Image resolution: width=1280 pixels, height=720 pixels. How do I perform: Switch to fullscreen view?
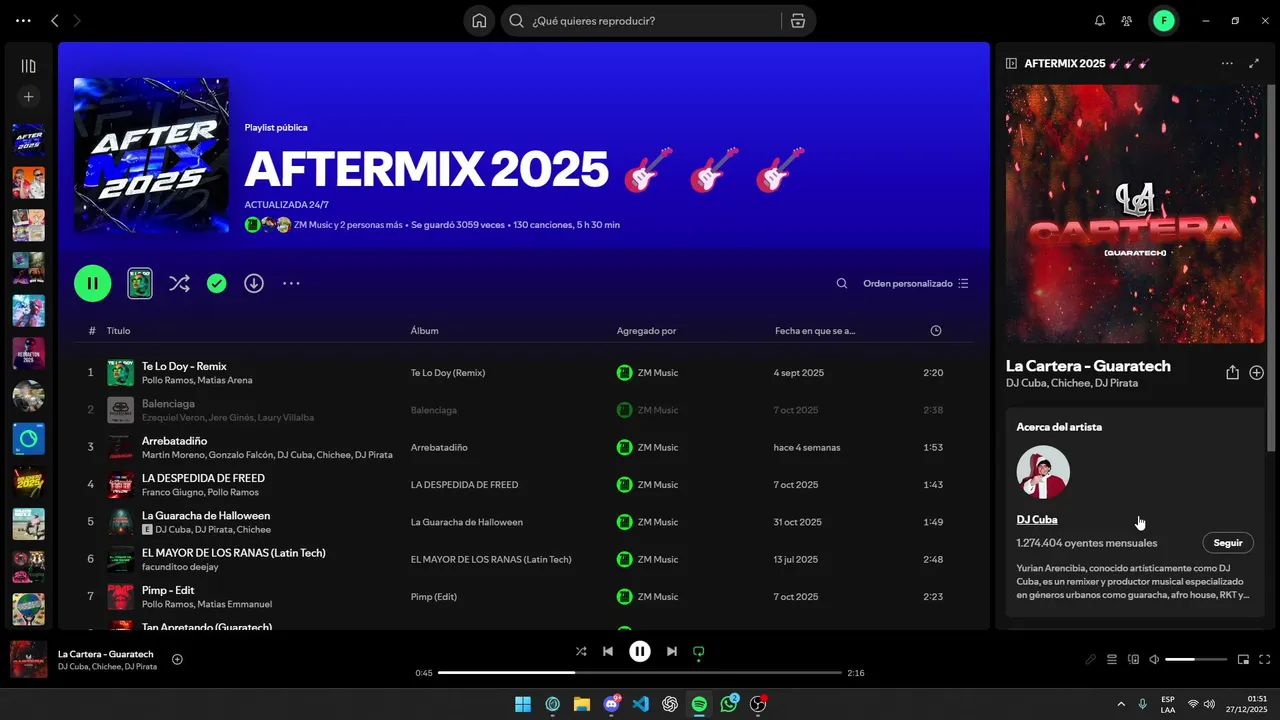1265,659
